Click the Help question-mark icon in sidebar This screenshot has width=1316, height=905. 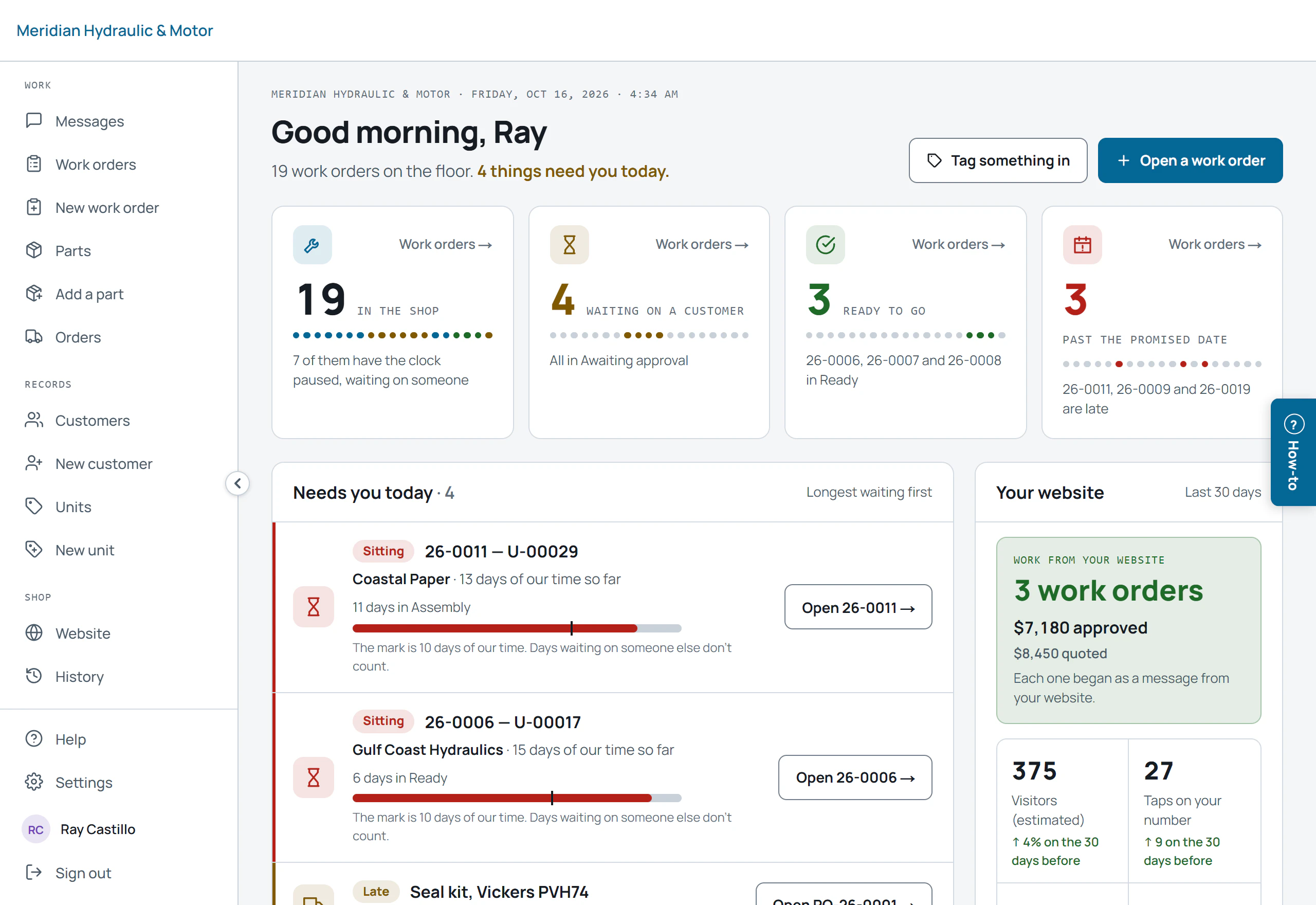point(34,739)
